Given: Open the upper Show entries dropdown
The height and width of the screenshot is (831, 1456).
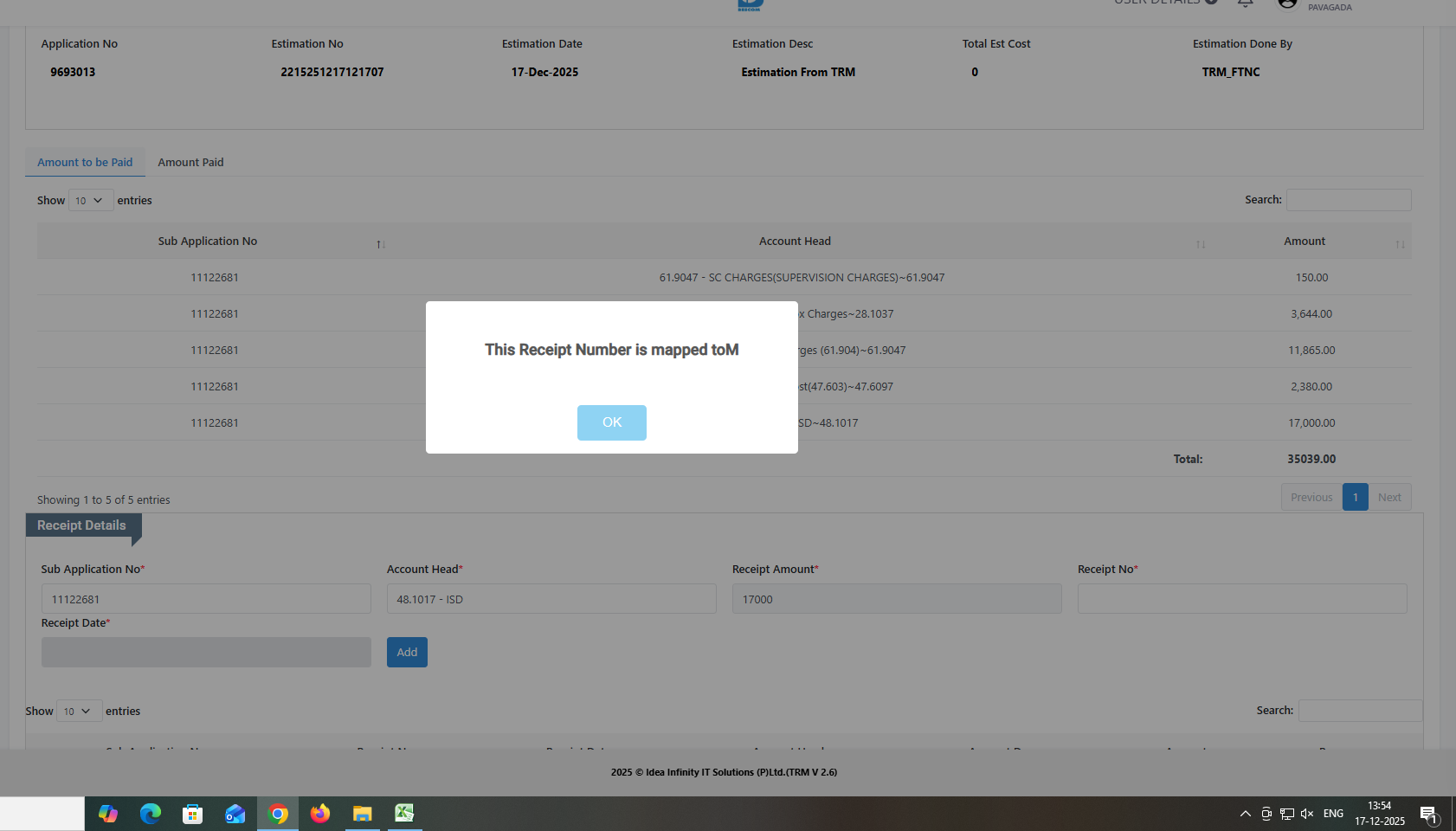Looking at the screenshot, I should (x=91, y=200).
